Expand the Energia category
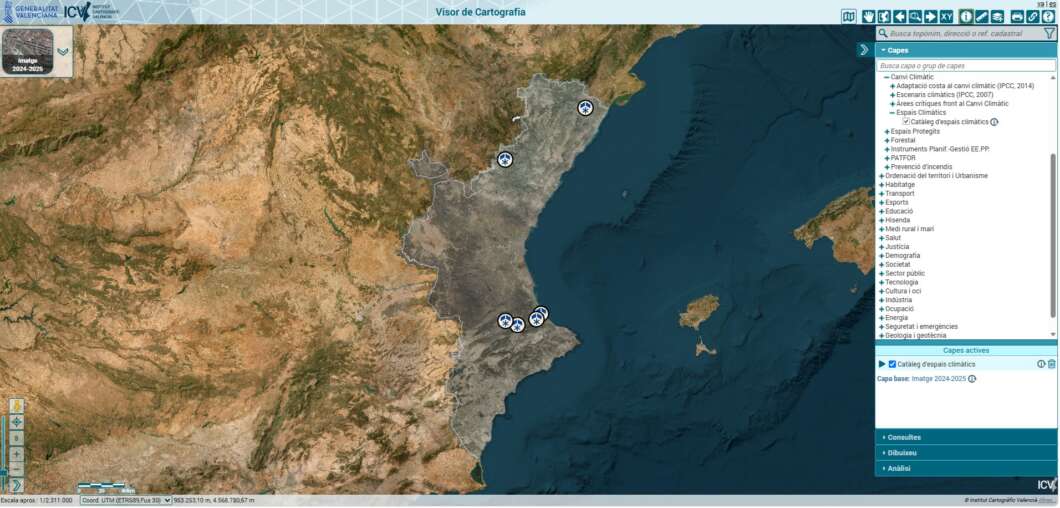1060x508 pixels. click(882, 318)
